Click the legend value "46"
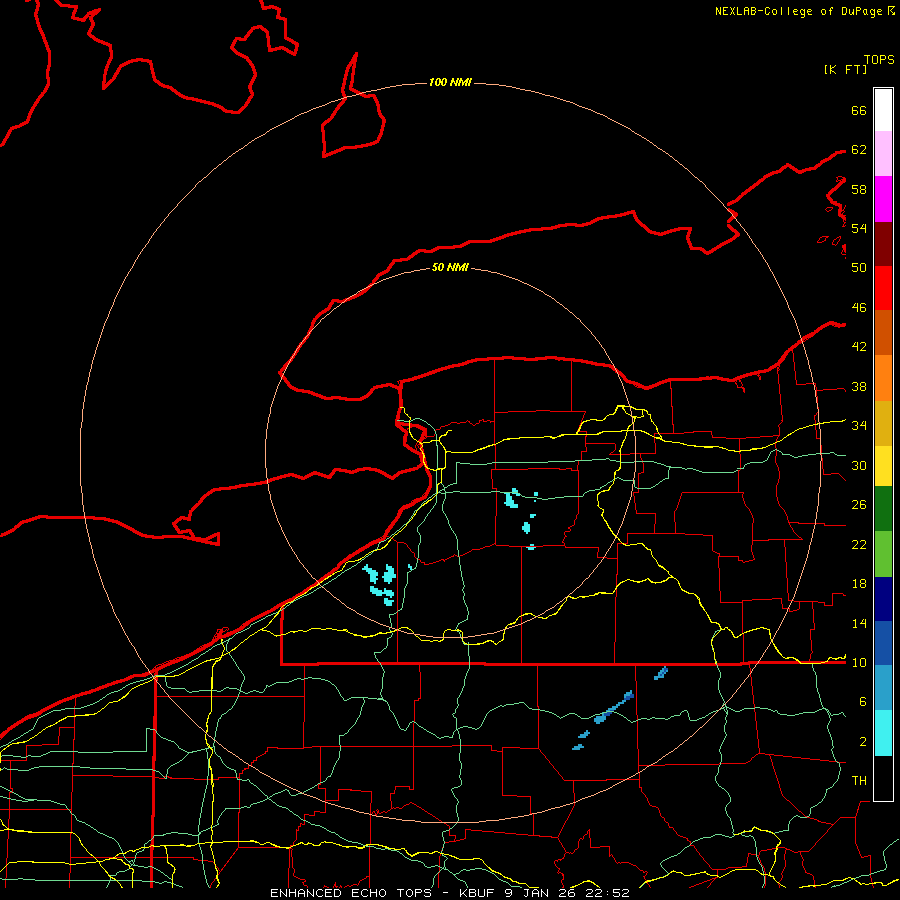The height and width of the screenshot is (900, 900). (859, 308)
